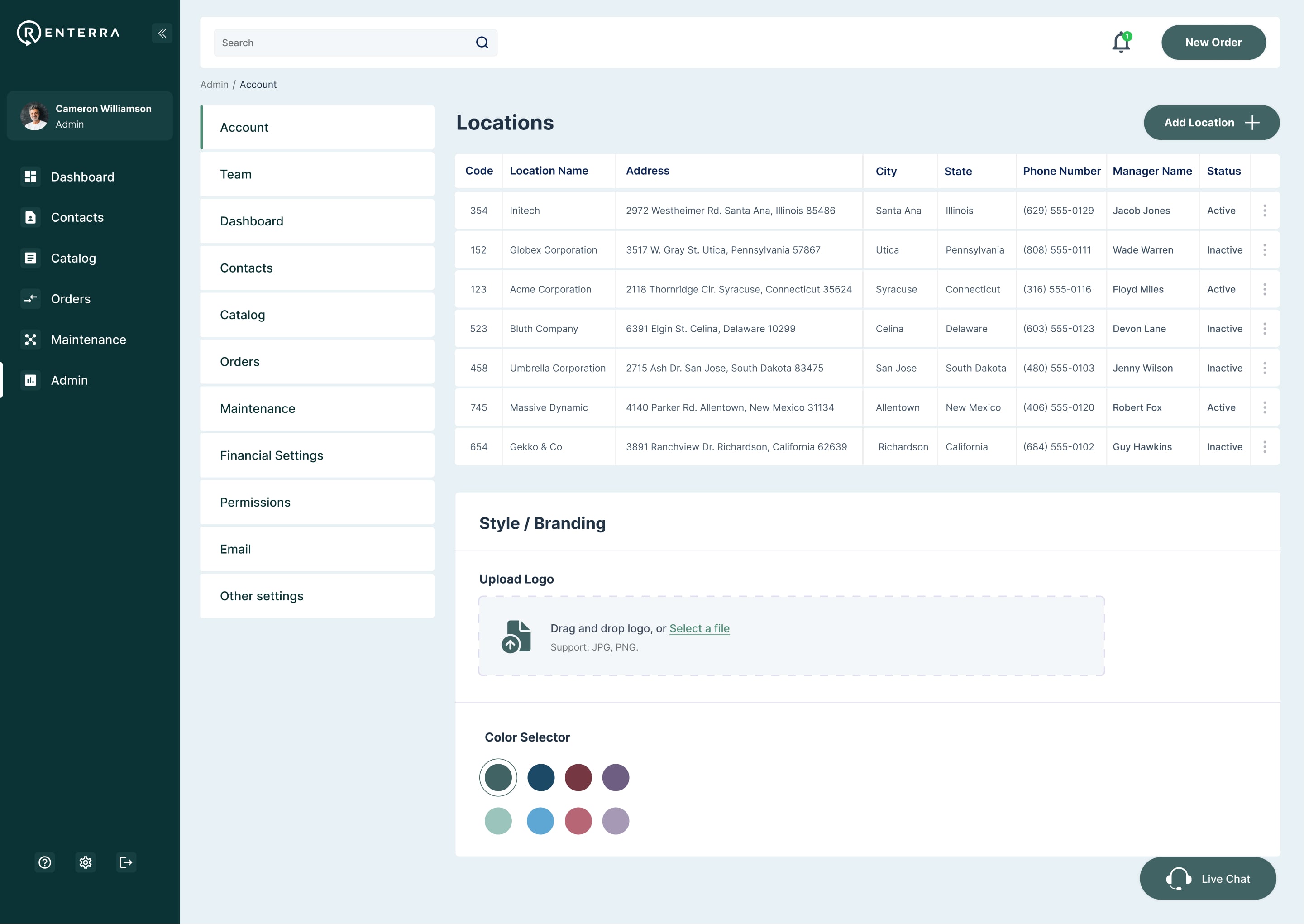
Task: Click the Umbrella Corporation location name
Action: [557, 368]
